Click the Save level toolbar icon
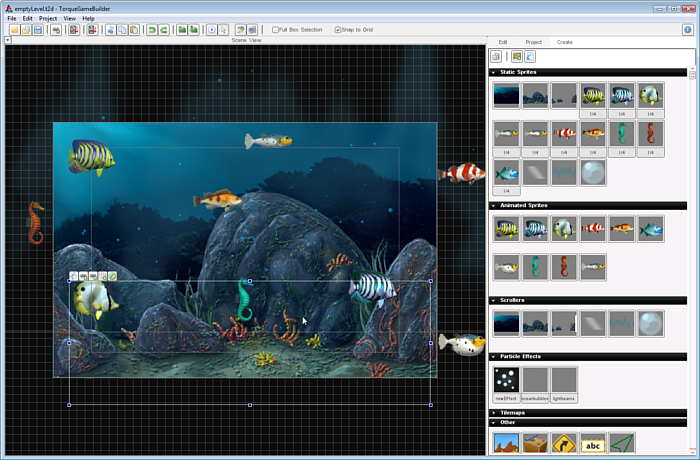Screen dimensions: 700x460 point(37,30)
